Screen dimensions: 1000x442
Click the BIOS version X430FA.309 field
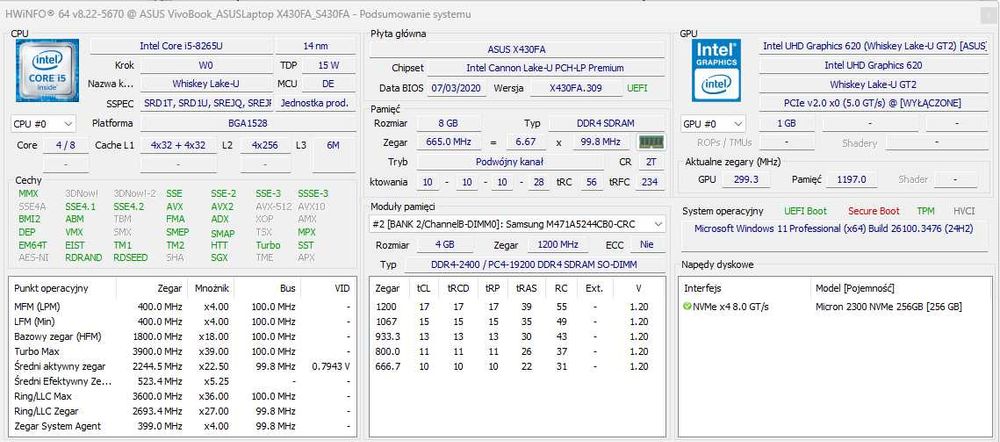[x=575, y=88]
